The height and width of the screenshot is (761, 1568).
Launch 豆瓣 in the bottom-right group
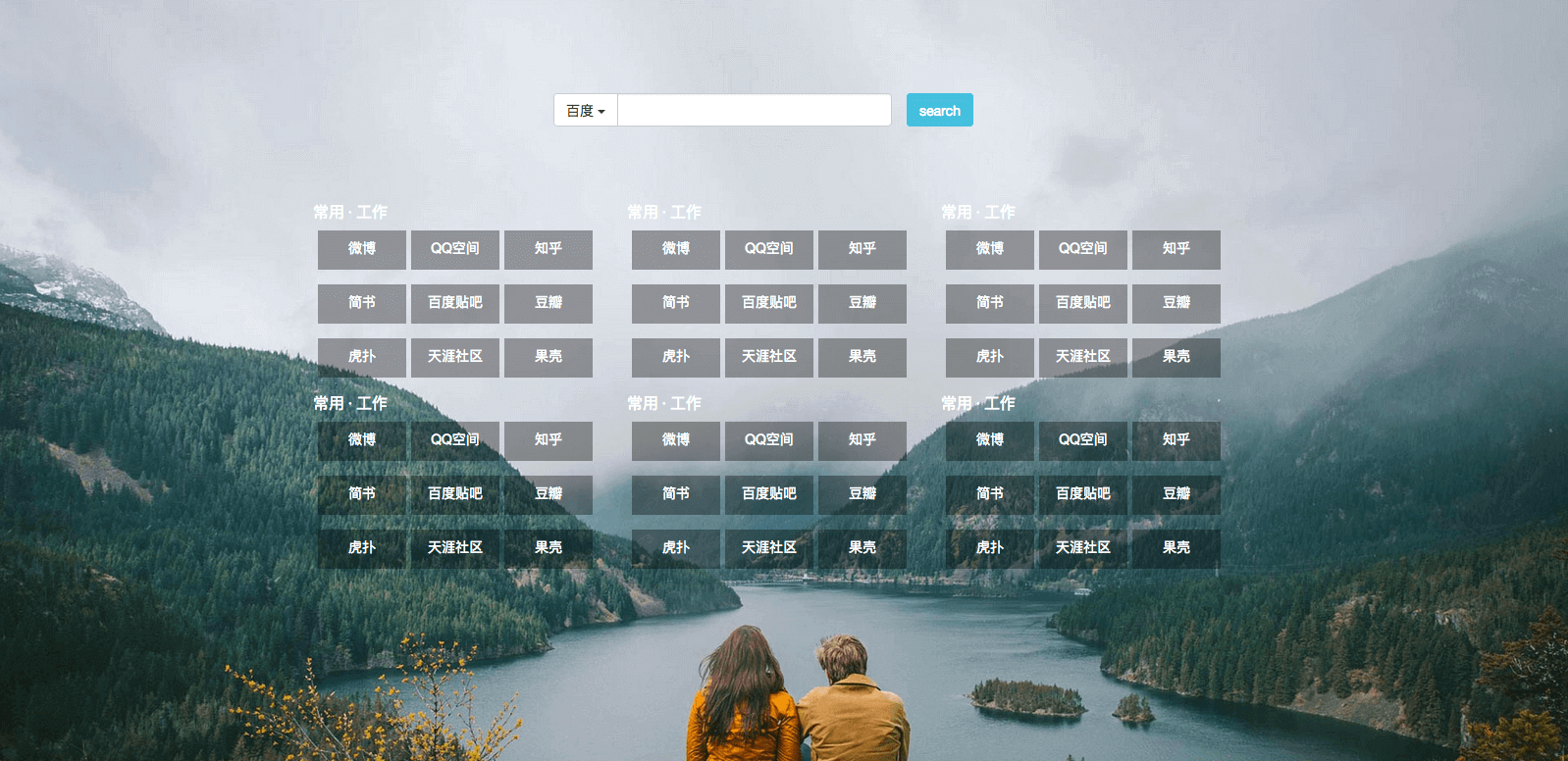coord(1176,495)
